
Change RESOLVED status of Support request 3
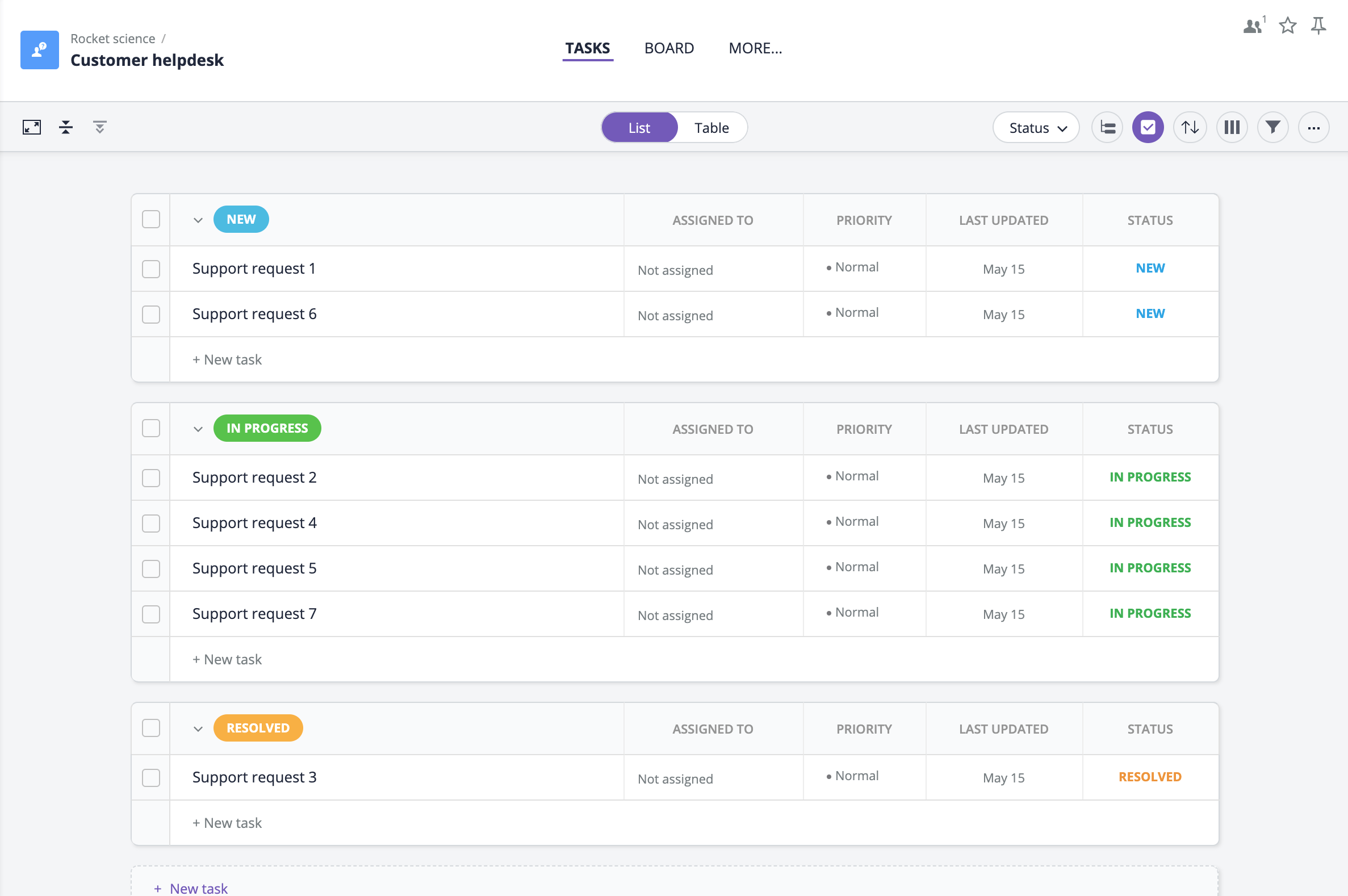(x=1150, y=777)
